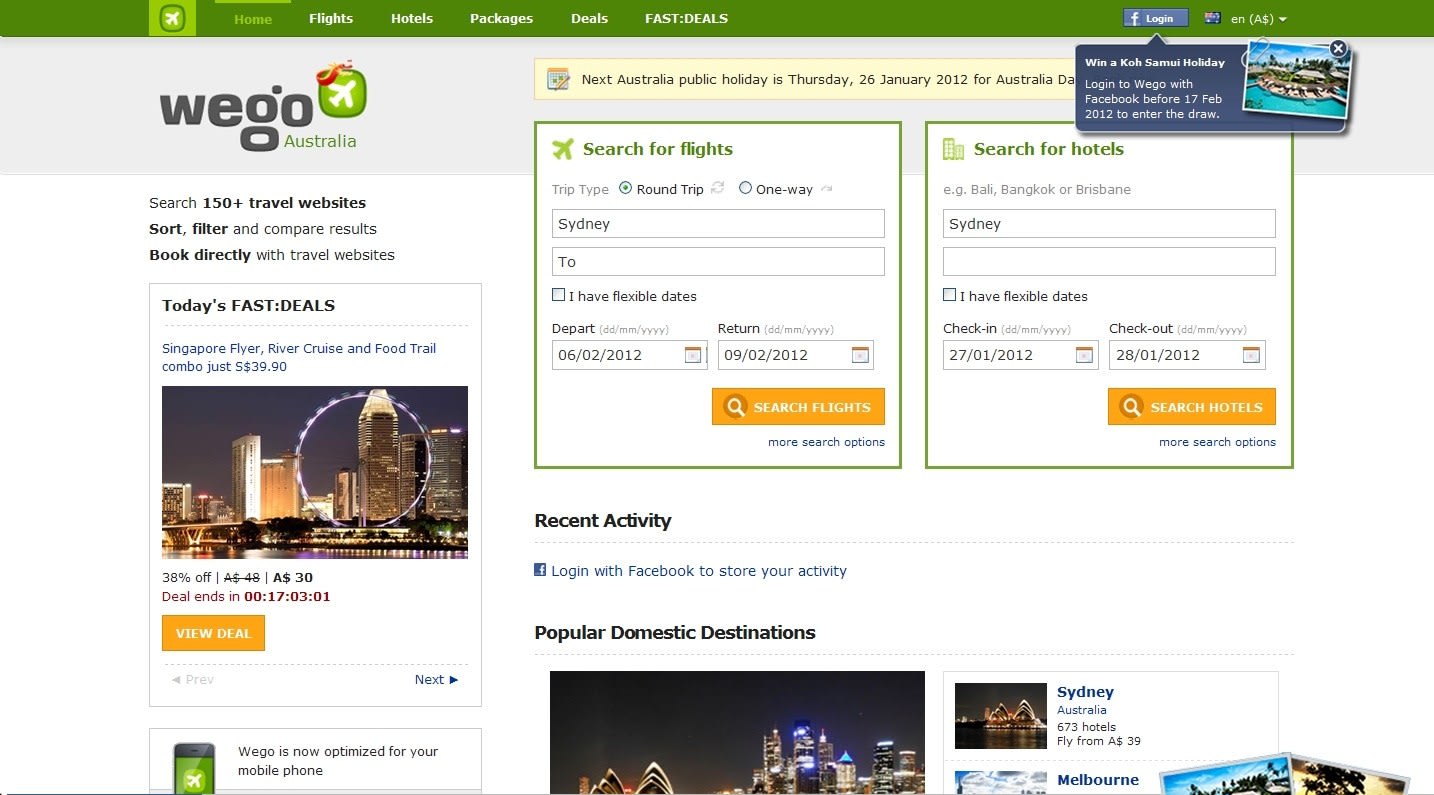
Task: Click Check-out date field 28/01/2012
Action: pyautogui.click(x=1187, y=355)
